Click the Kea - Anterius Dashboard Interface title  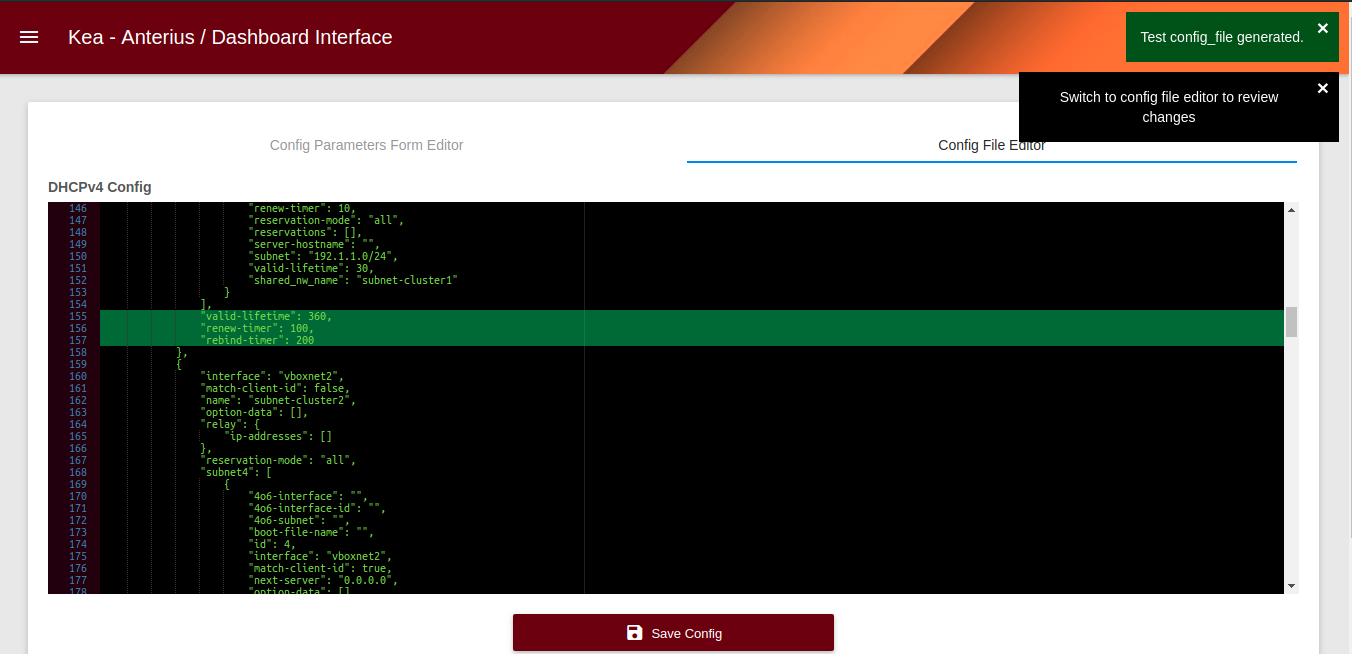(x=230, y=37)
